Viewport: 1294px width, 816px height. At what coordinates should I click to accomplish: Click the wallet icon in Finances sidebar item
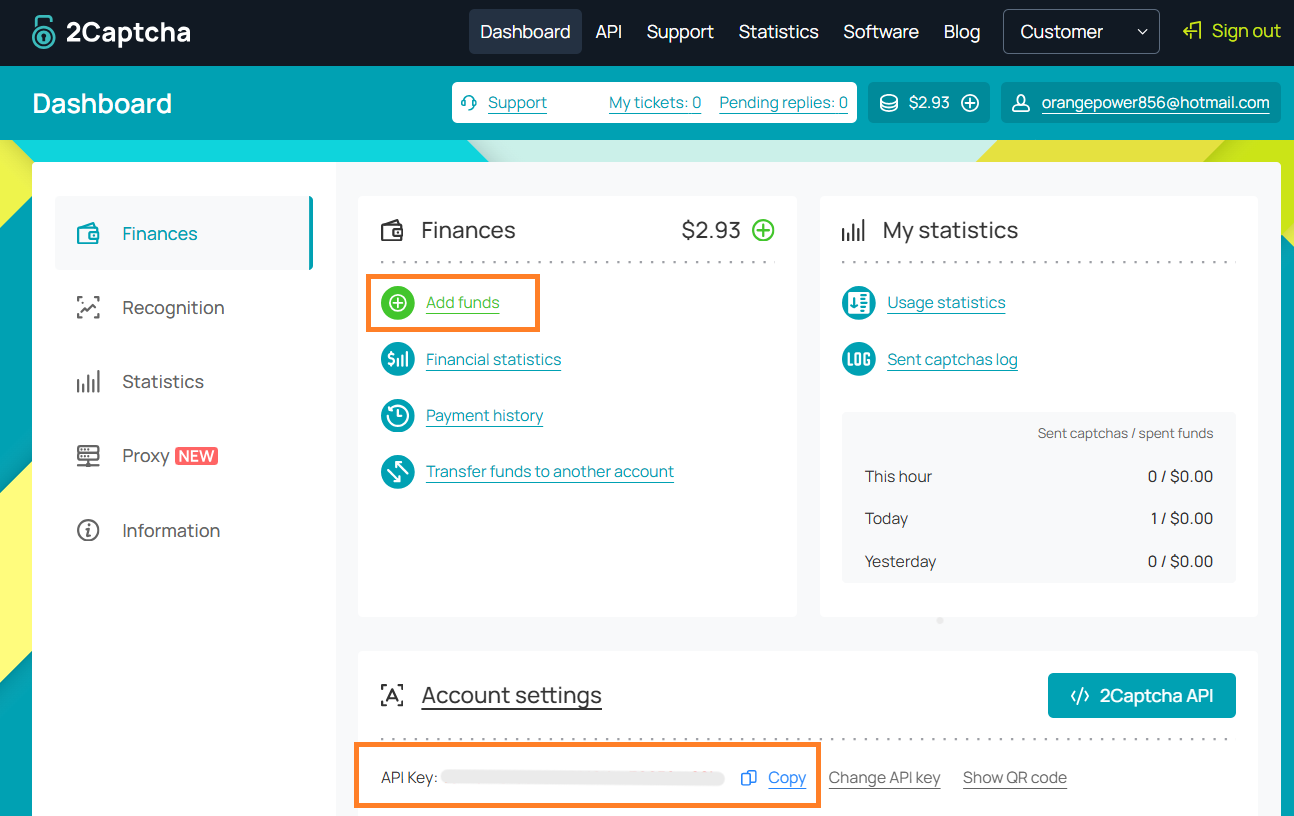click(88, 234)
